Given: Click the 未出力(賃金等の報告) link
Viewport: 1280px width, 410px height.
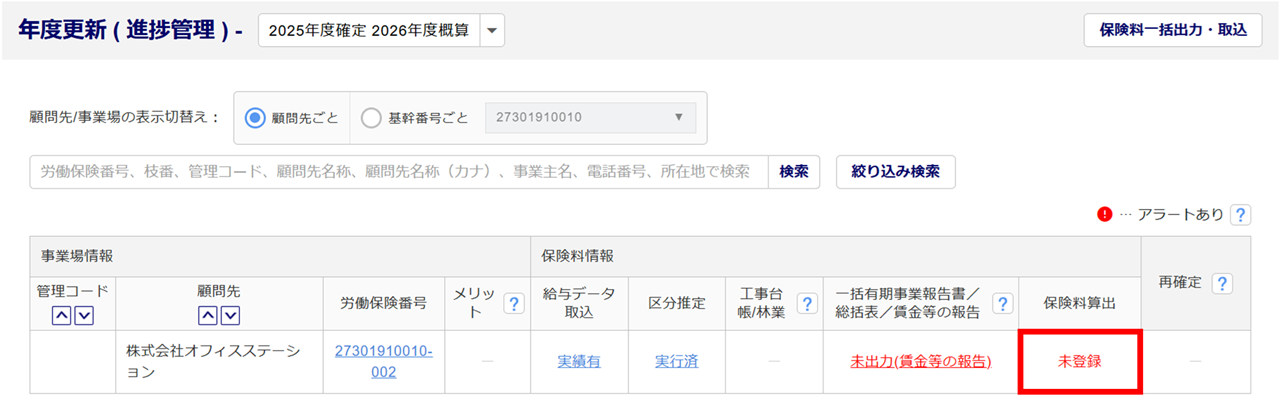Looking at the screenshot, I should 920,362.
